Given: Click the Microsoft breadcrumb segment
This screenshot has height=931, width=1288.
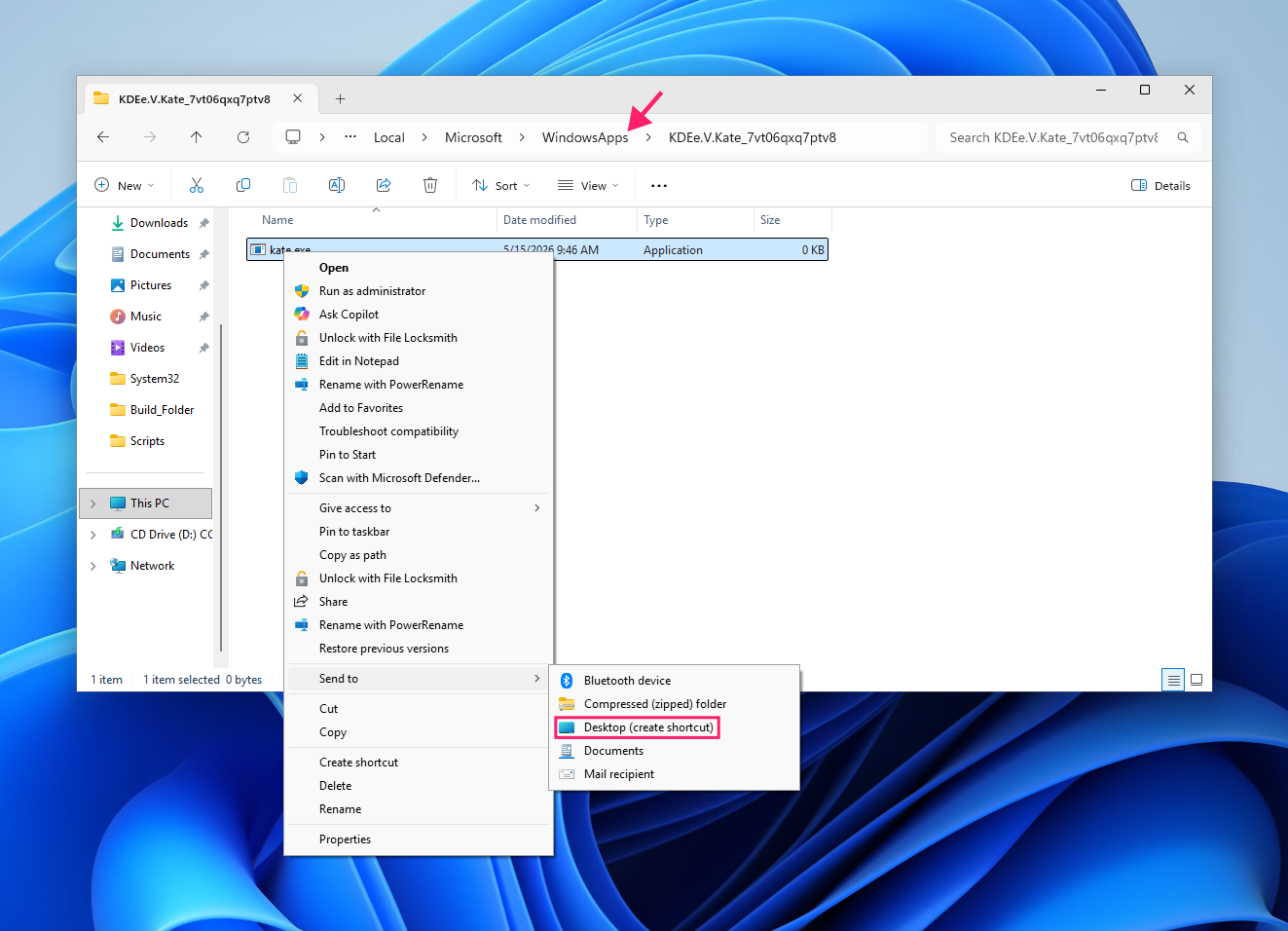Looking at the screenshot, I should pos(473,137).
